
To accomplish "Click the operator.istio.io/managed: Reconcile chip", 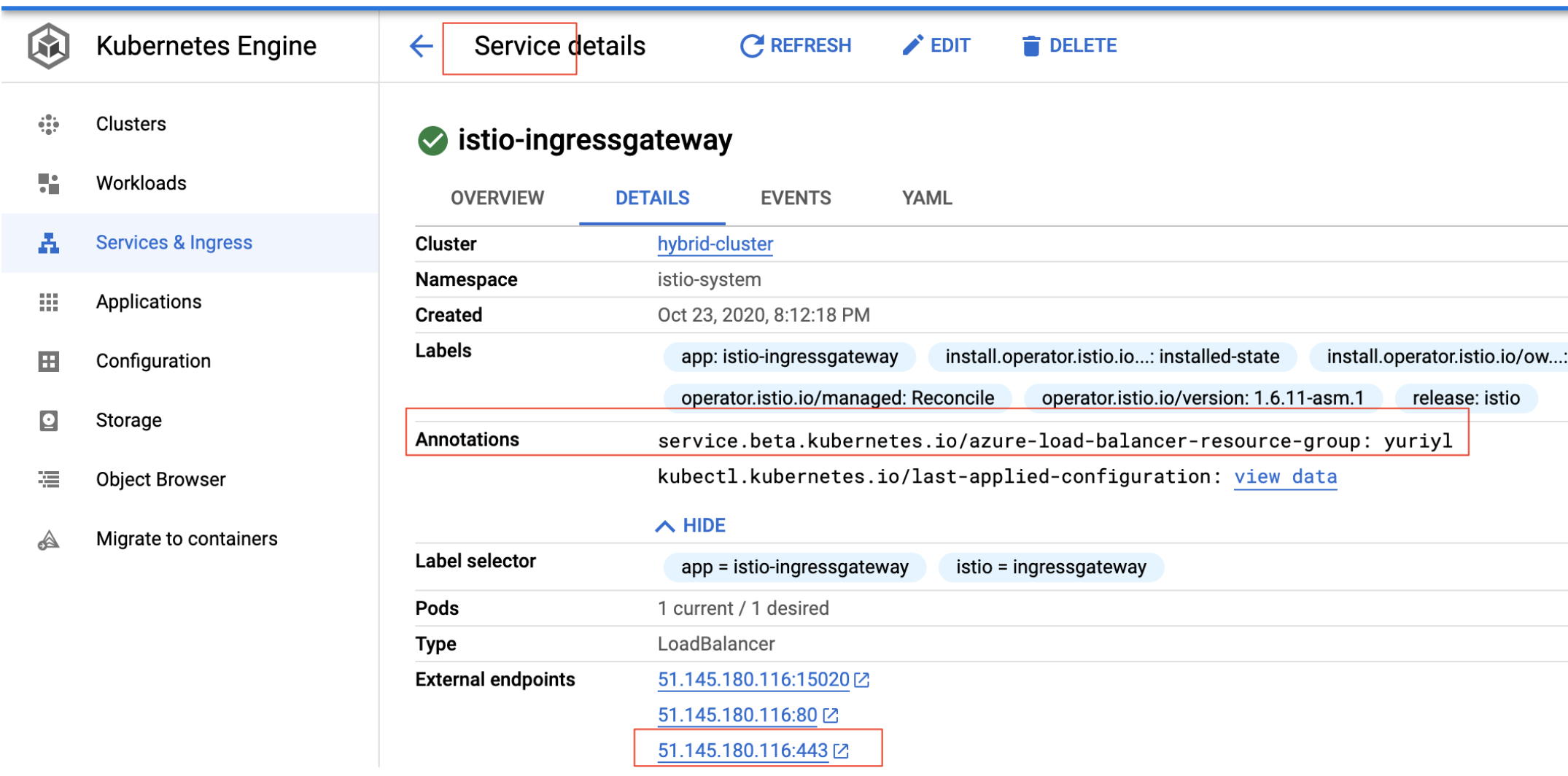I will [837, 398].
